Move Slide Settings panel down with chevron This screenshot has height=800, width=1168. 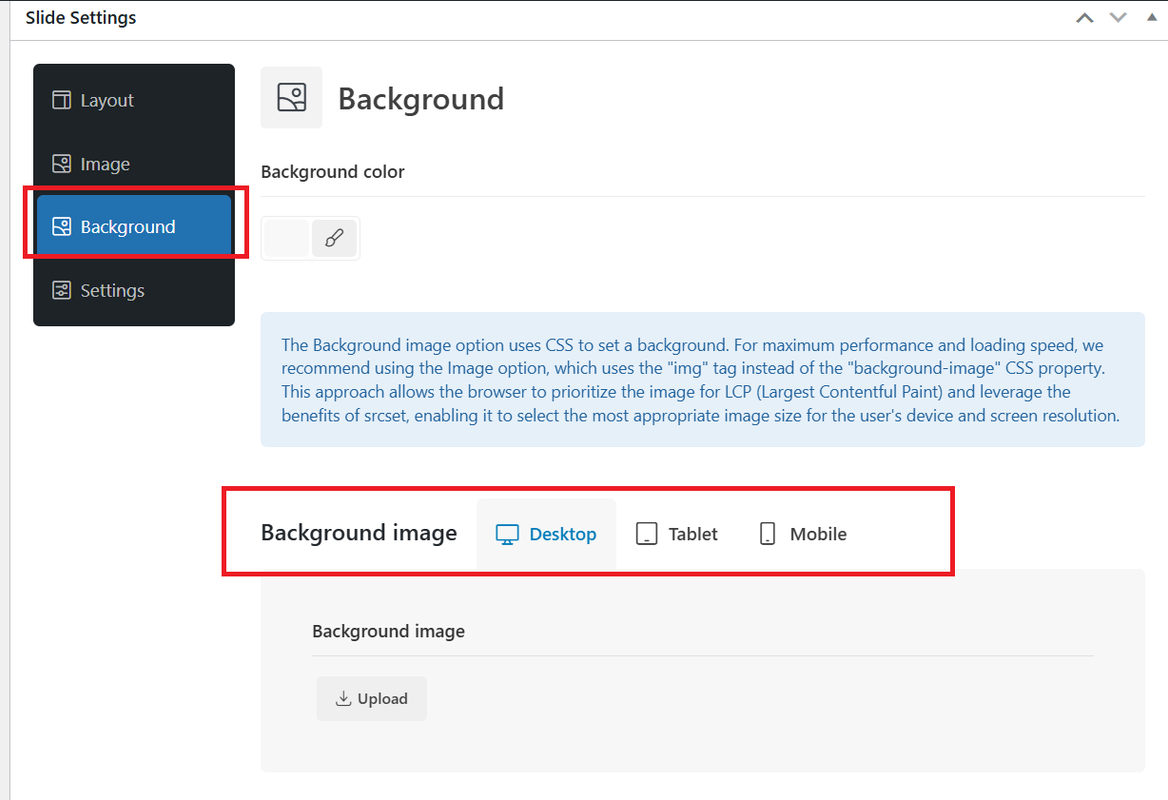tap(1118, 18)
